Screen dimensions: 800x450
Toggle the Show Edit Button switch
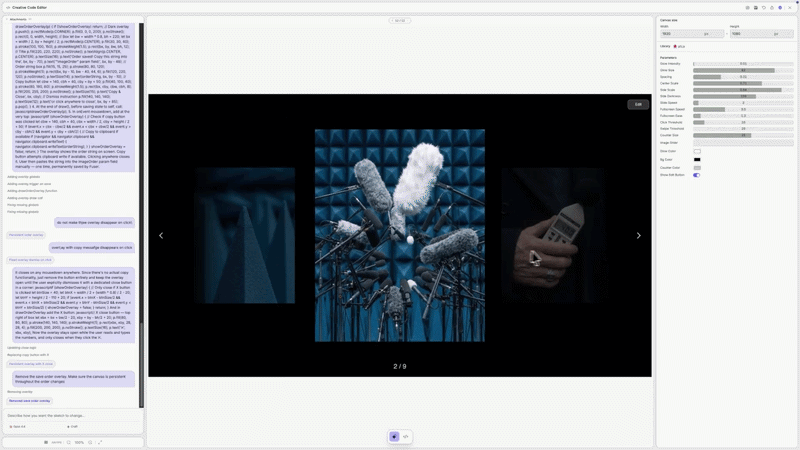pyautogui.click(x=696, y=175)
